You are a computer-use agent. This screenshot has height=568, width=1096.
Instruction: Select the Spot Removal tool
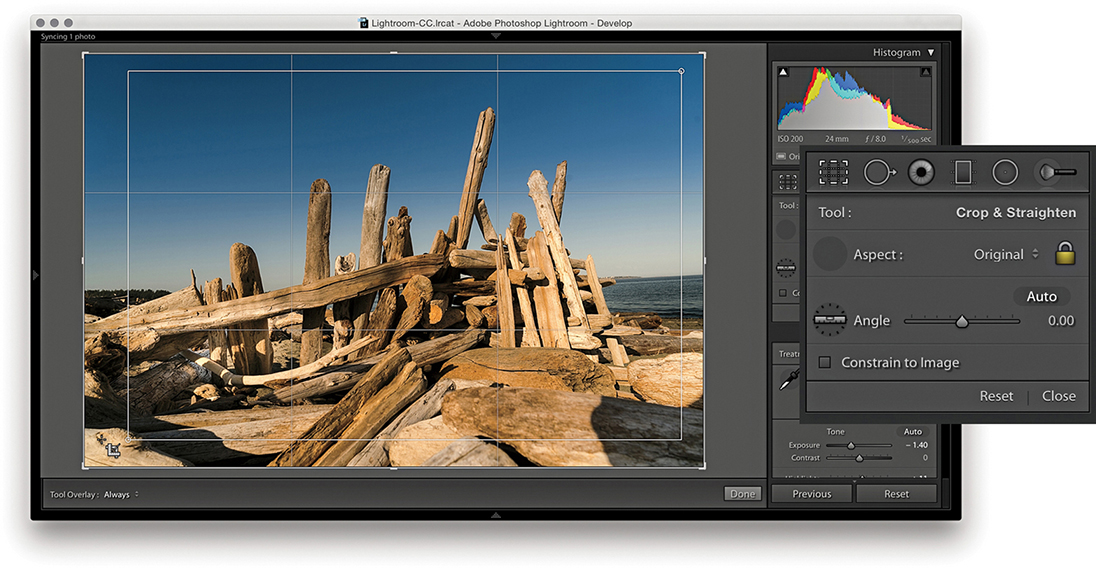coord(878,172)
